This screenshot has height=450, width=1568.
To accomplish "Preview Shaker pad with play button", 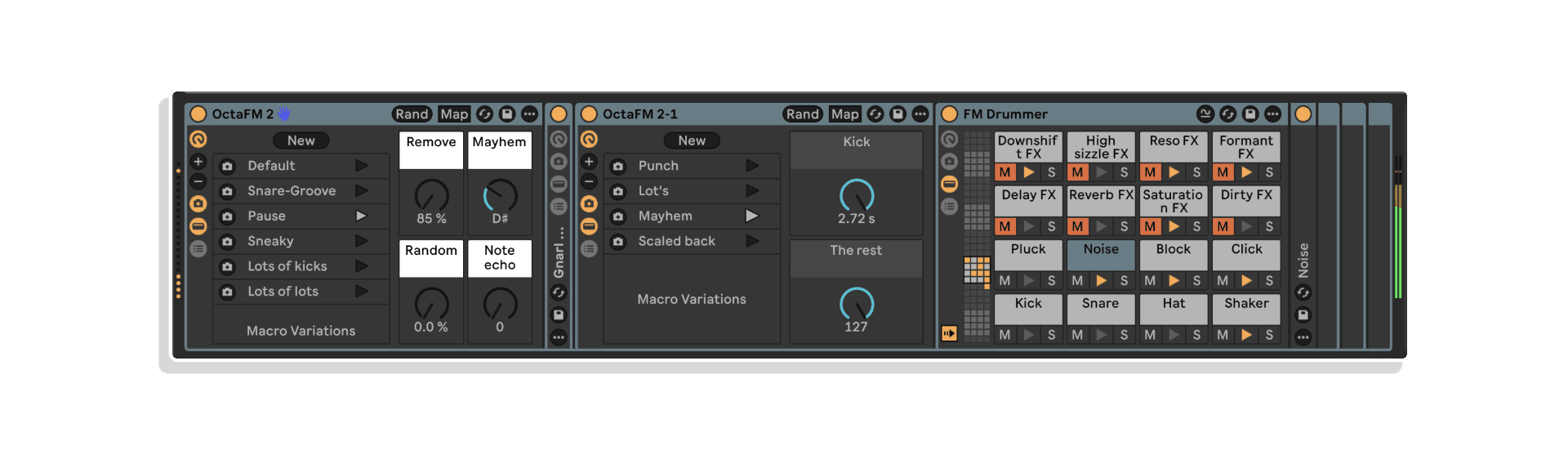I will pyautogui.click(x=1246, y=335).
